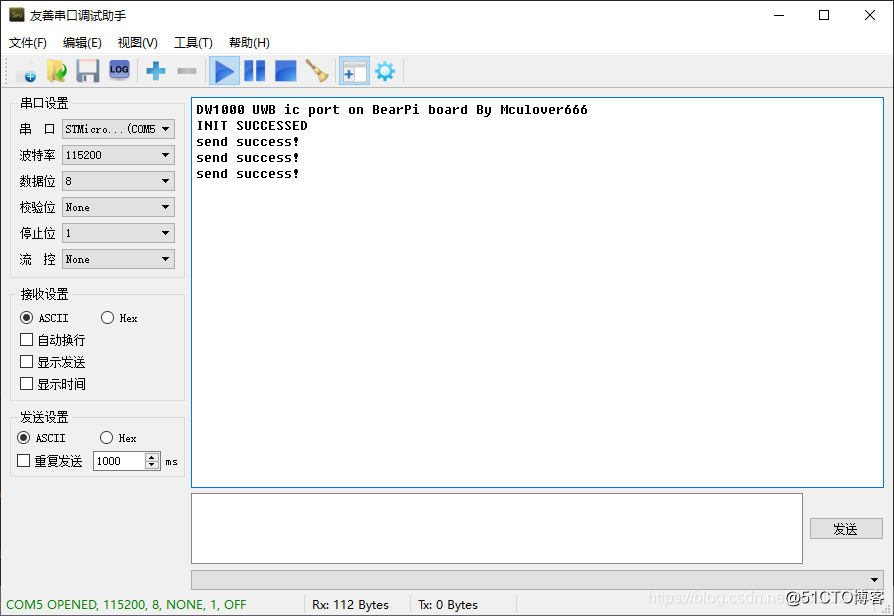
Task: Click the INIT SUCCESSED line in receive area
Action: (252, 125)
